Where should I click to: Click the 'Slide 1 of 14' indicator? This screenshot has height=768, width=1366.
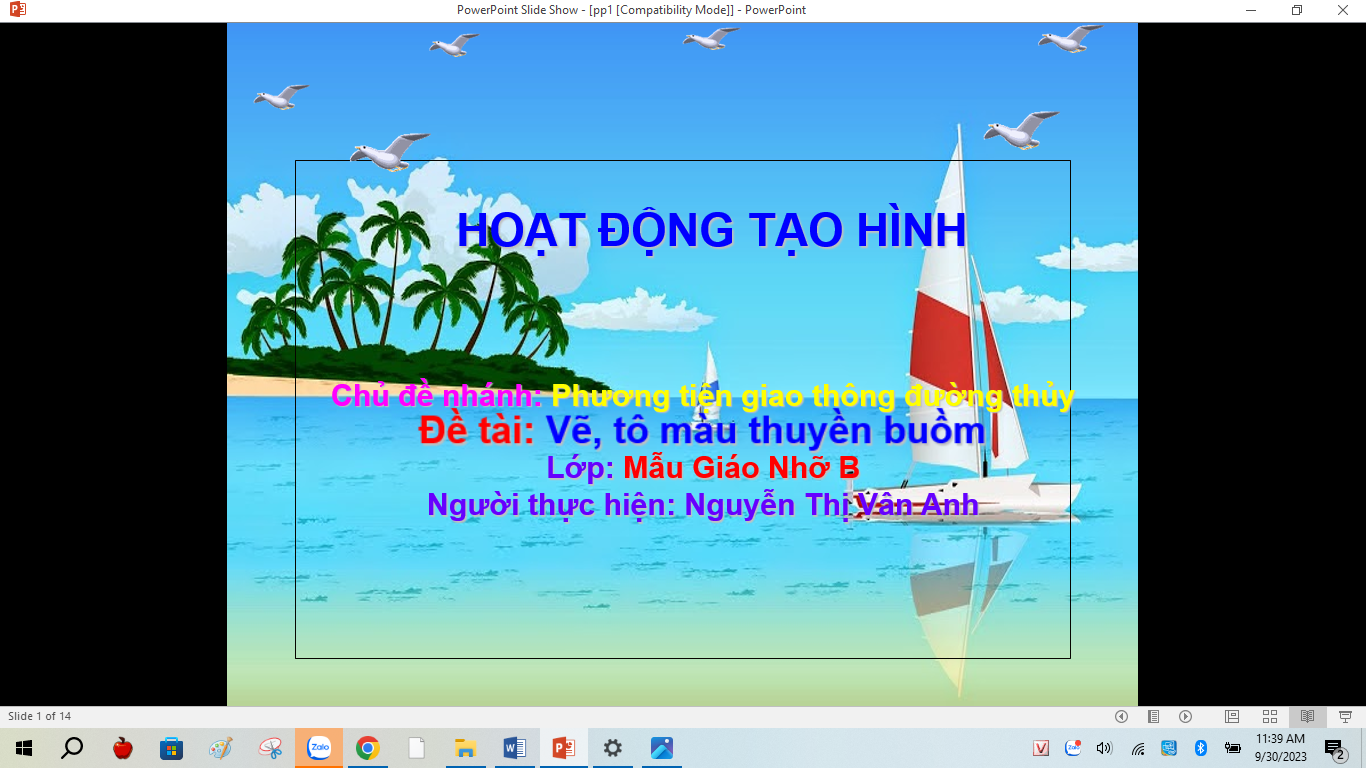click(40, 716)
